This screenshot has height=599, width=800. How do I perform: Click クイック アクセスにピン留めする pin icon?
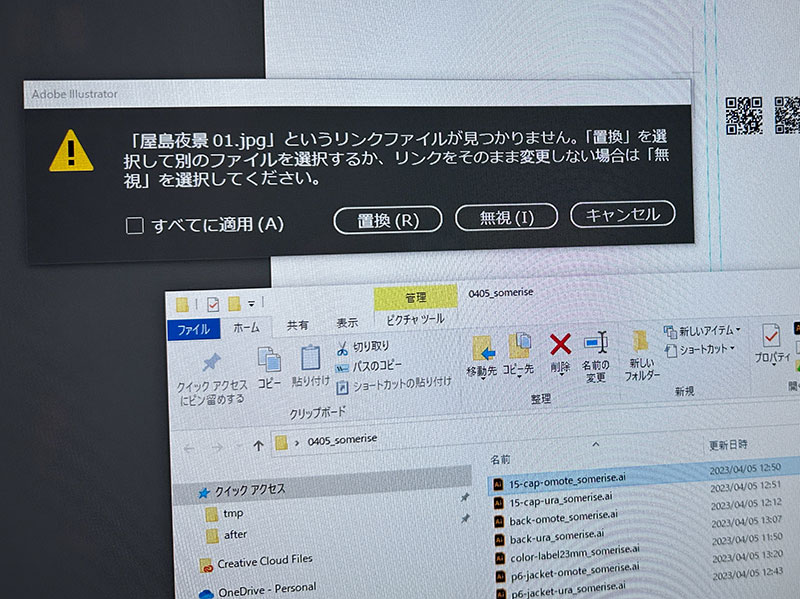coord(211,362)
